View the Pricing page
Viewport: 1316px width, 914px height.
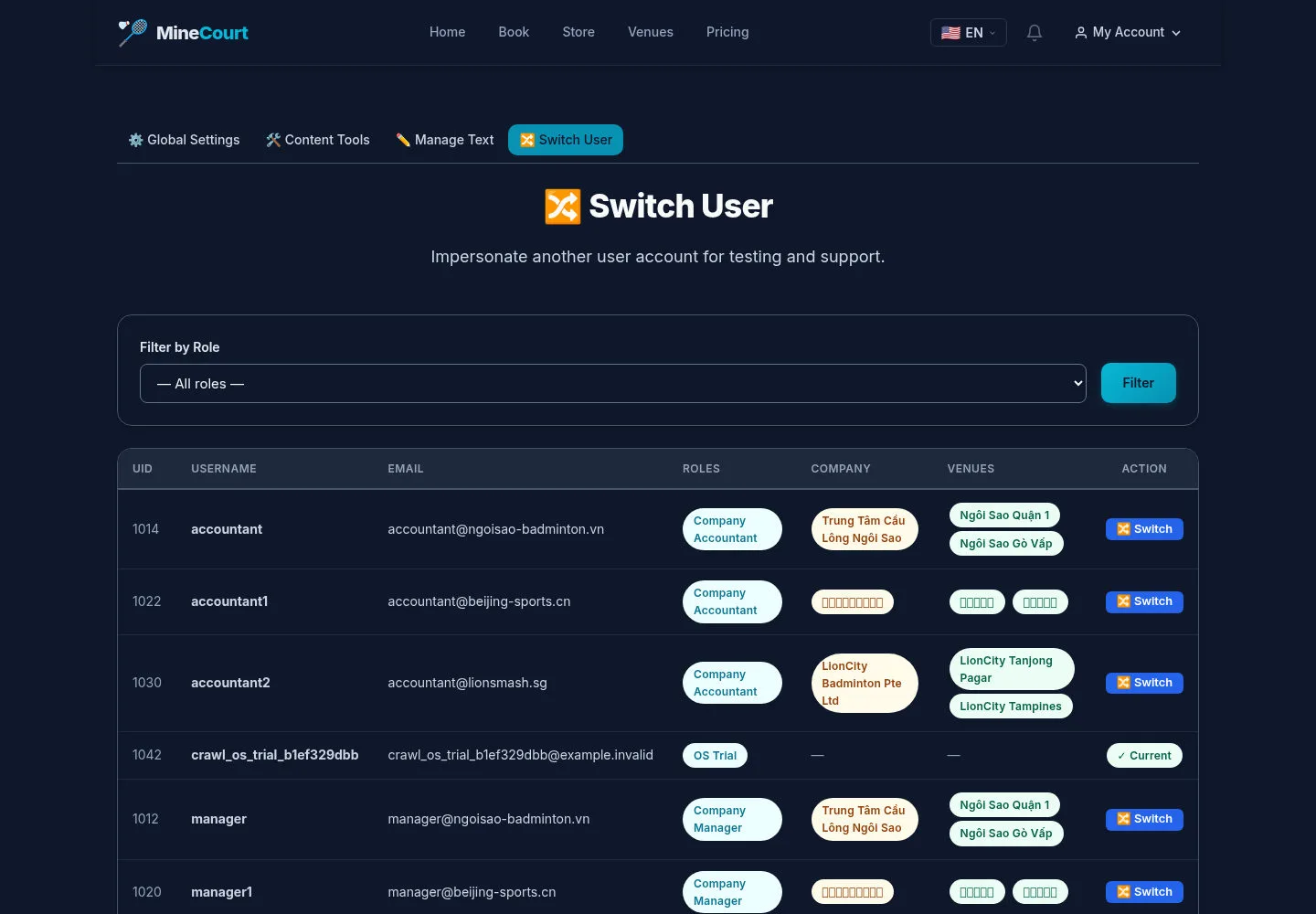click(x=727, y=32)
